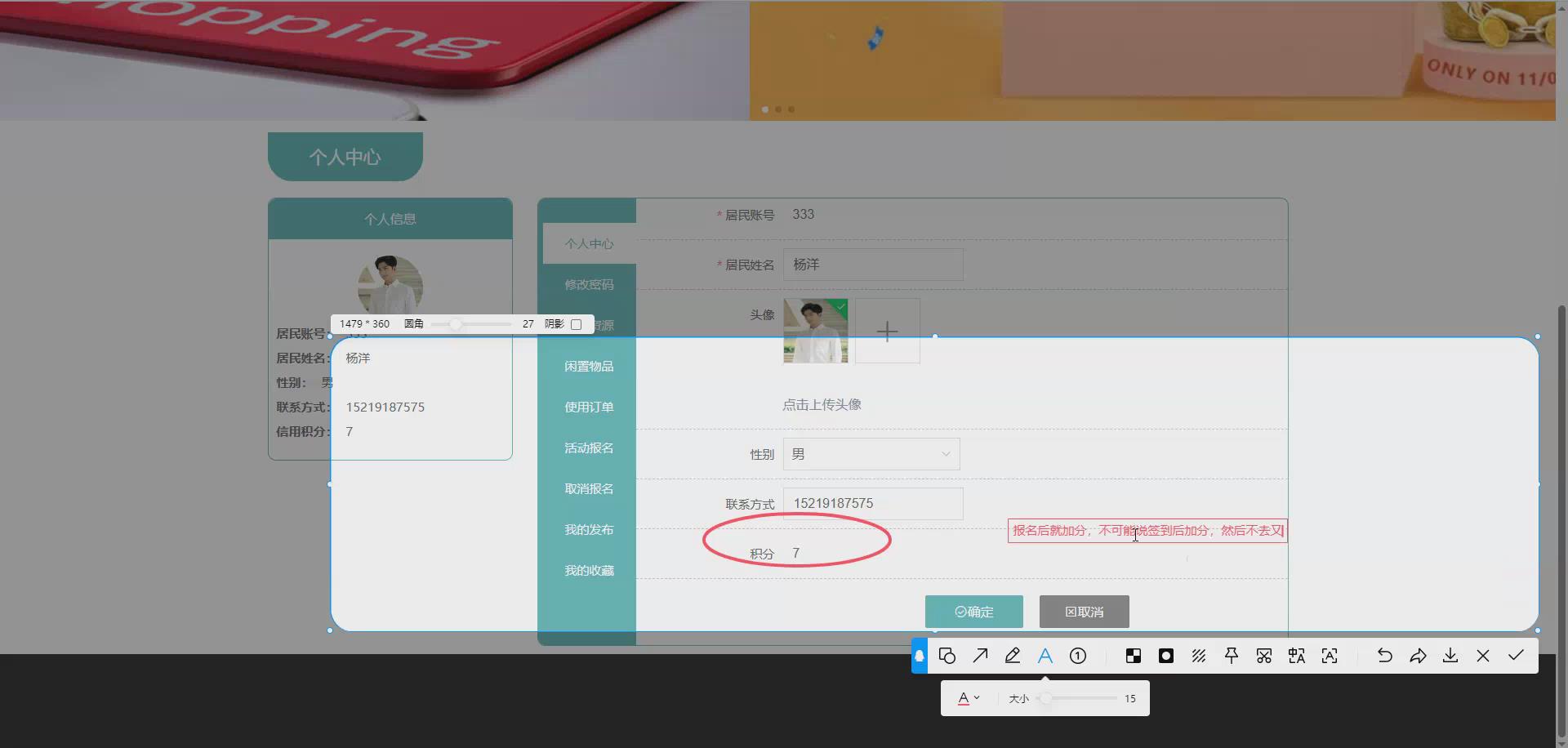Viewport: 1568px width, 748px height.
Task: Click the corner radius value 27
Action: coord(528,324)
